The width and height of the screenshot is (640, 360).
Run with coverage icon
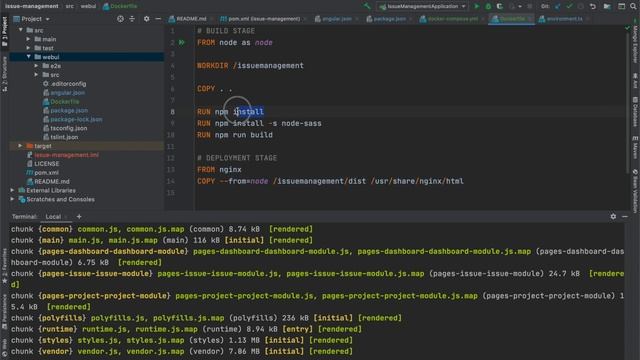click(500, 7)
